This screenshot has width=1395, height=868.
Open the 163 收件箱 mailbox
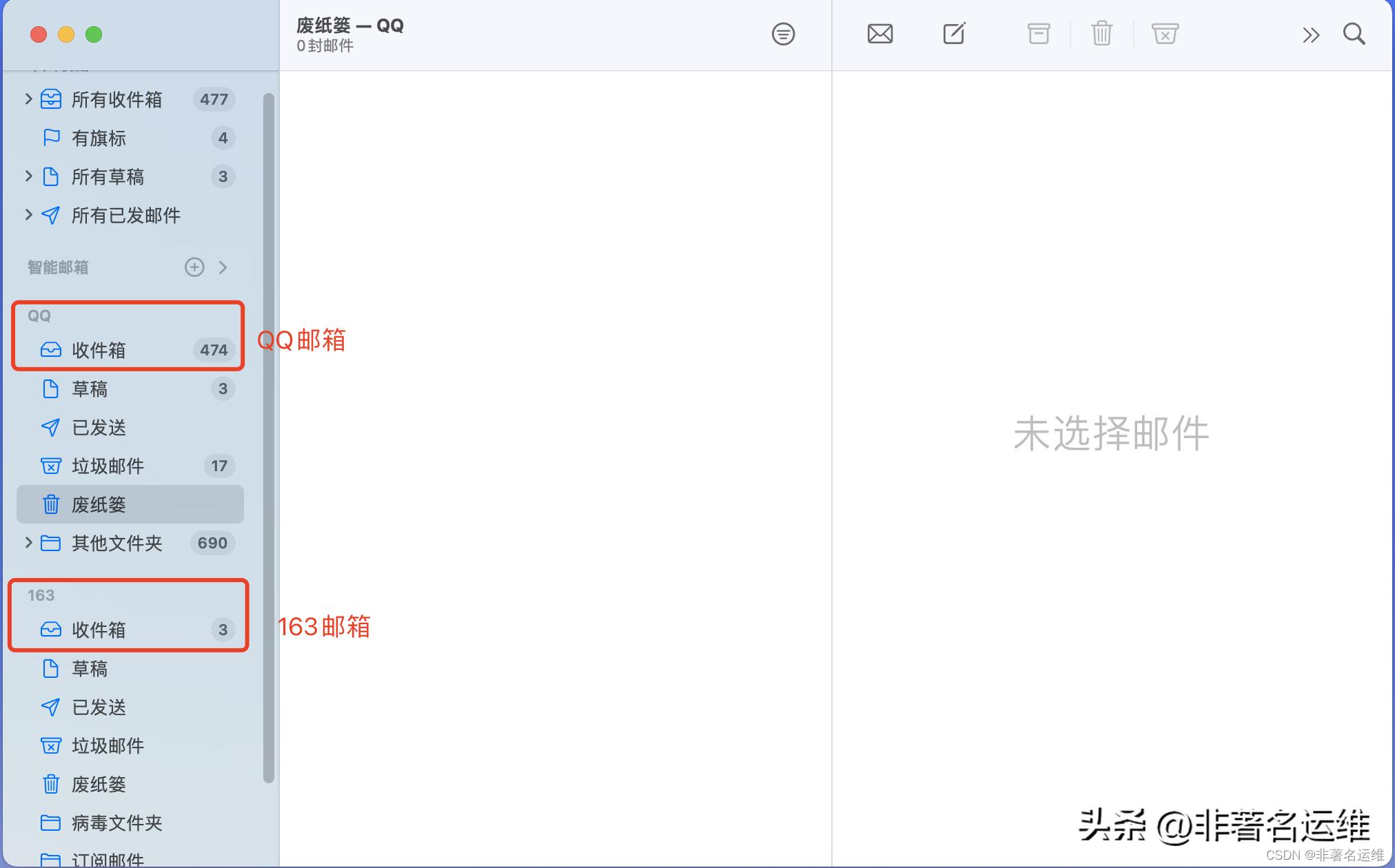(x=99, y=630)
